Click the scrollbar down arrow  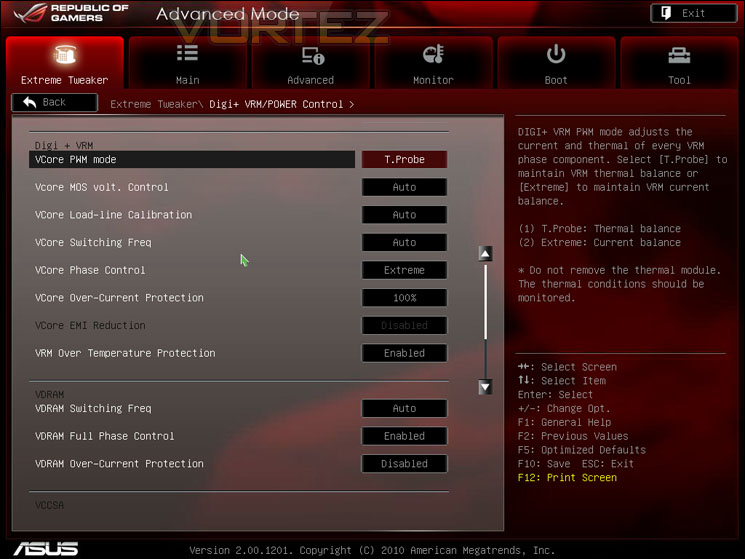485,387
